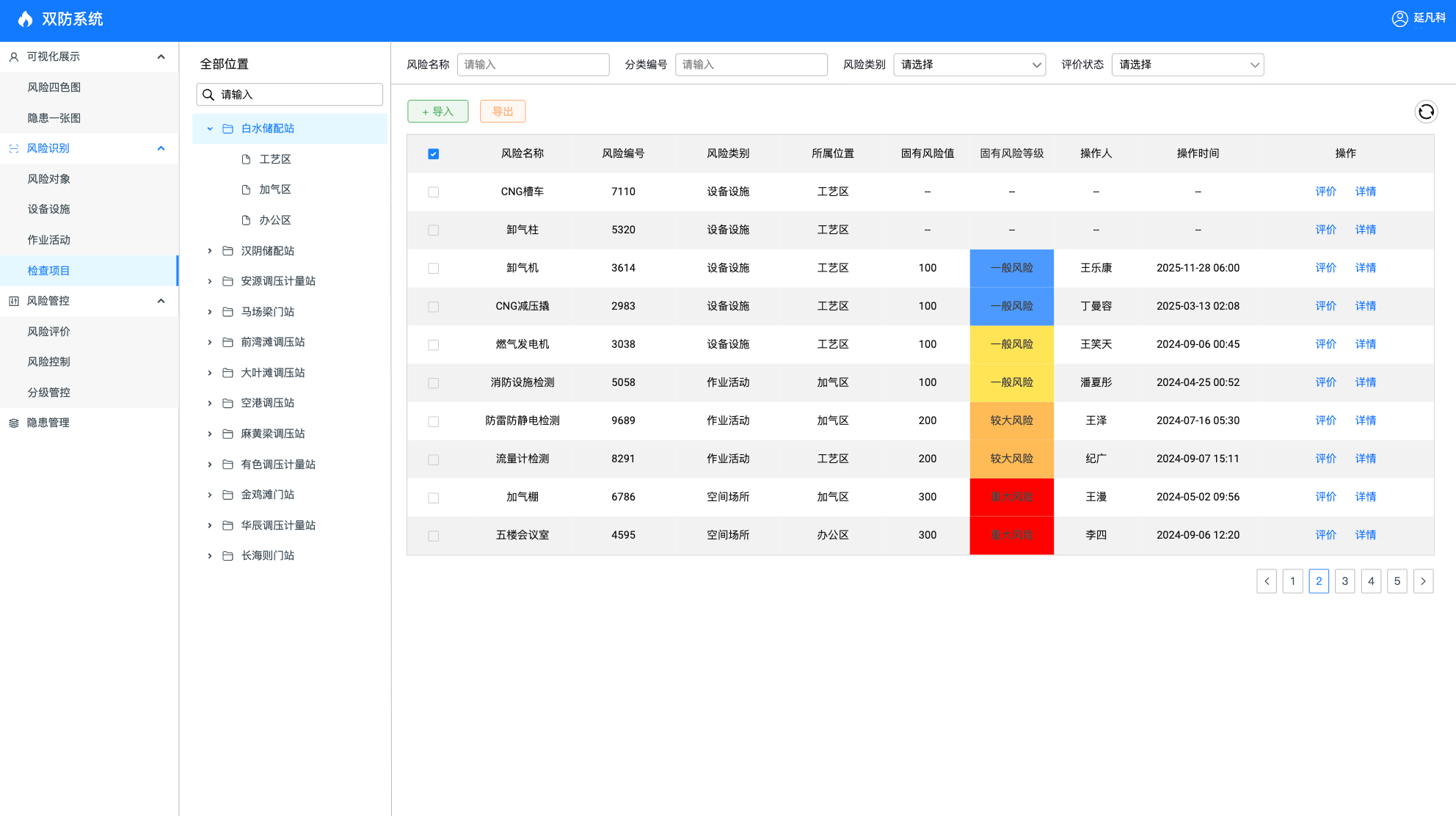Click the red 重大风险 cell for 加气棚
Image resolution: width=1456 pixels, height=816 pixels.
1011,497
